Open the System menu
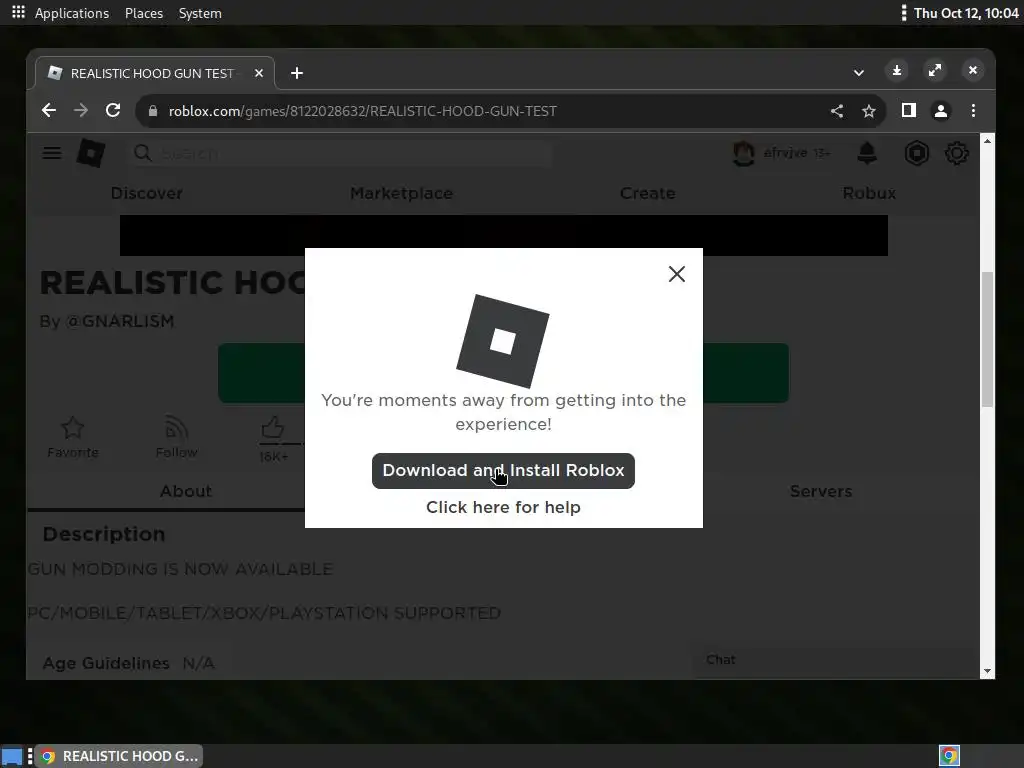The width and height of the screenshot is (1024, 768). pos(200,13)
